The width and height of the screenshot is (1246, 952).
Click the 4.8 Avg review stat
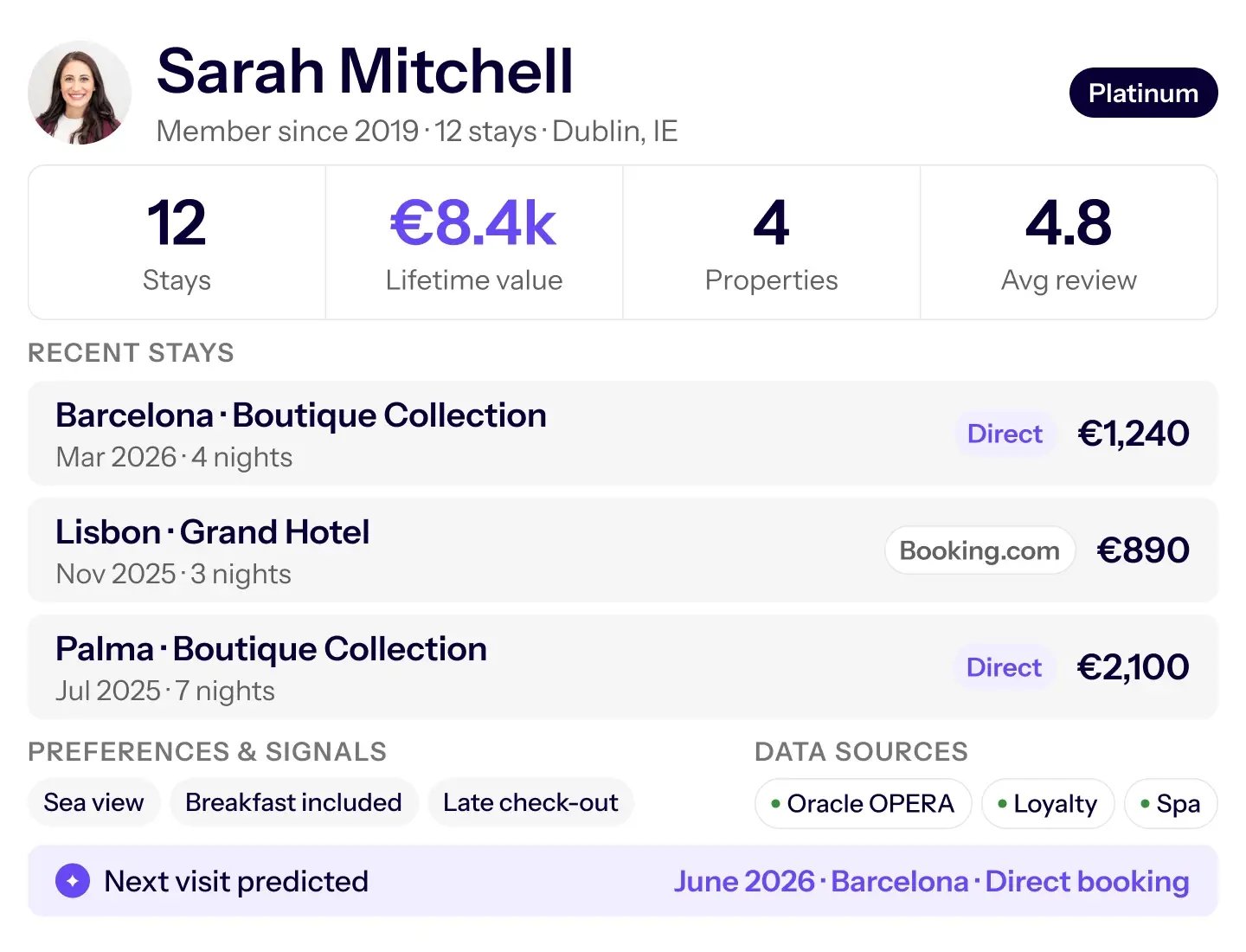pyautogui.click(x=1069, y=243)
